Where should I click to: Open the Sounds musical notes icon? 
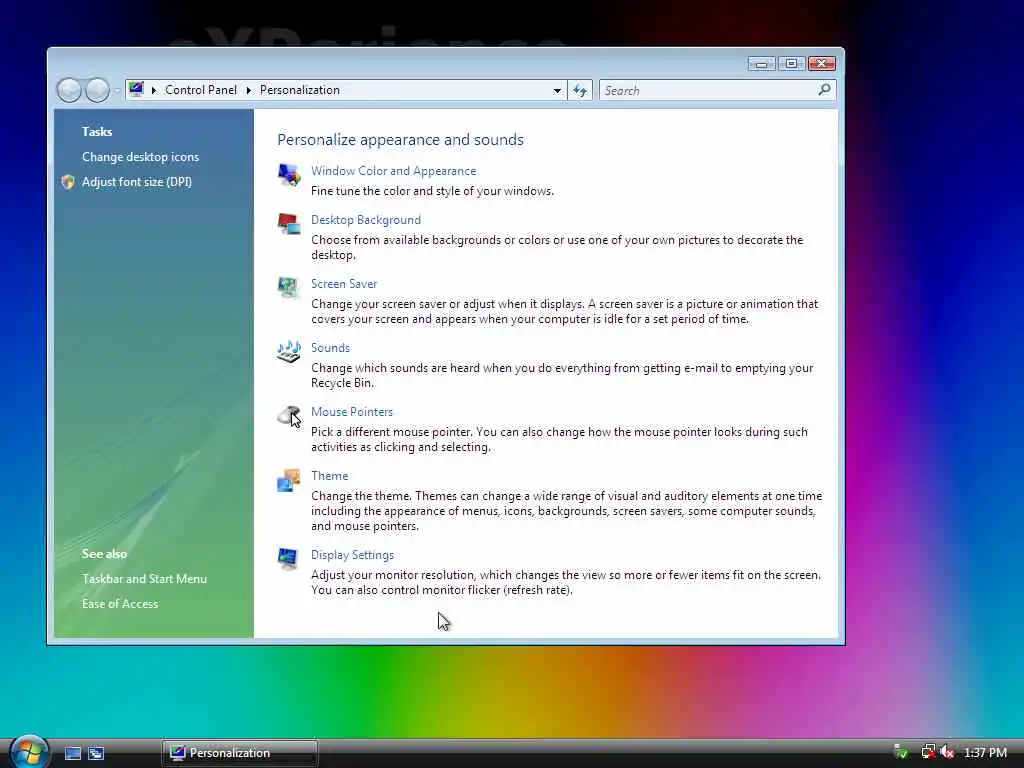[x=289, y=351]
